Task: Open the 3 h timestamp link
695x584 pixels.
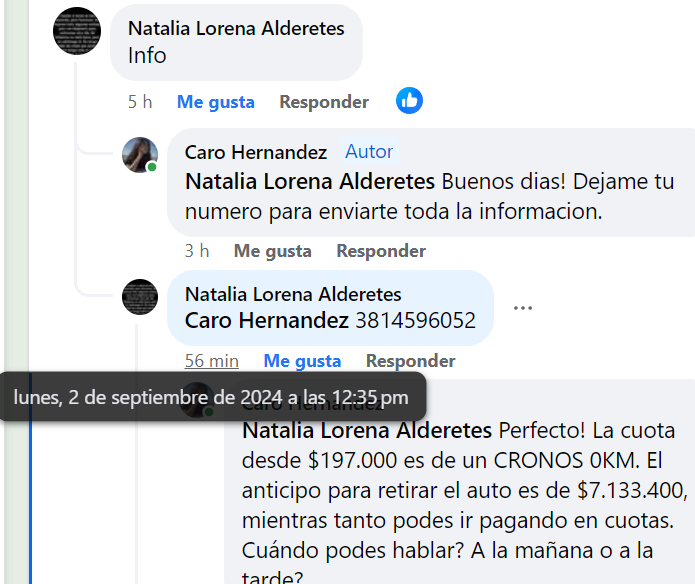Action: [197, 251]
